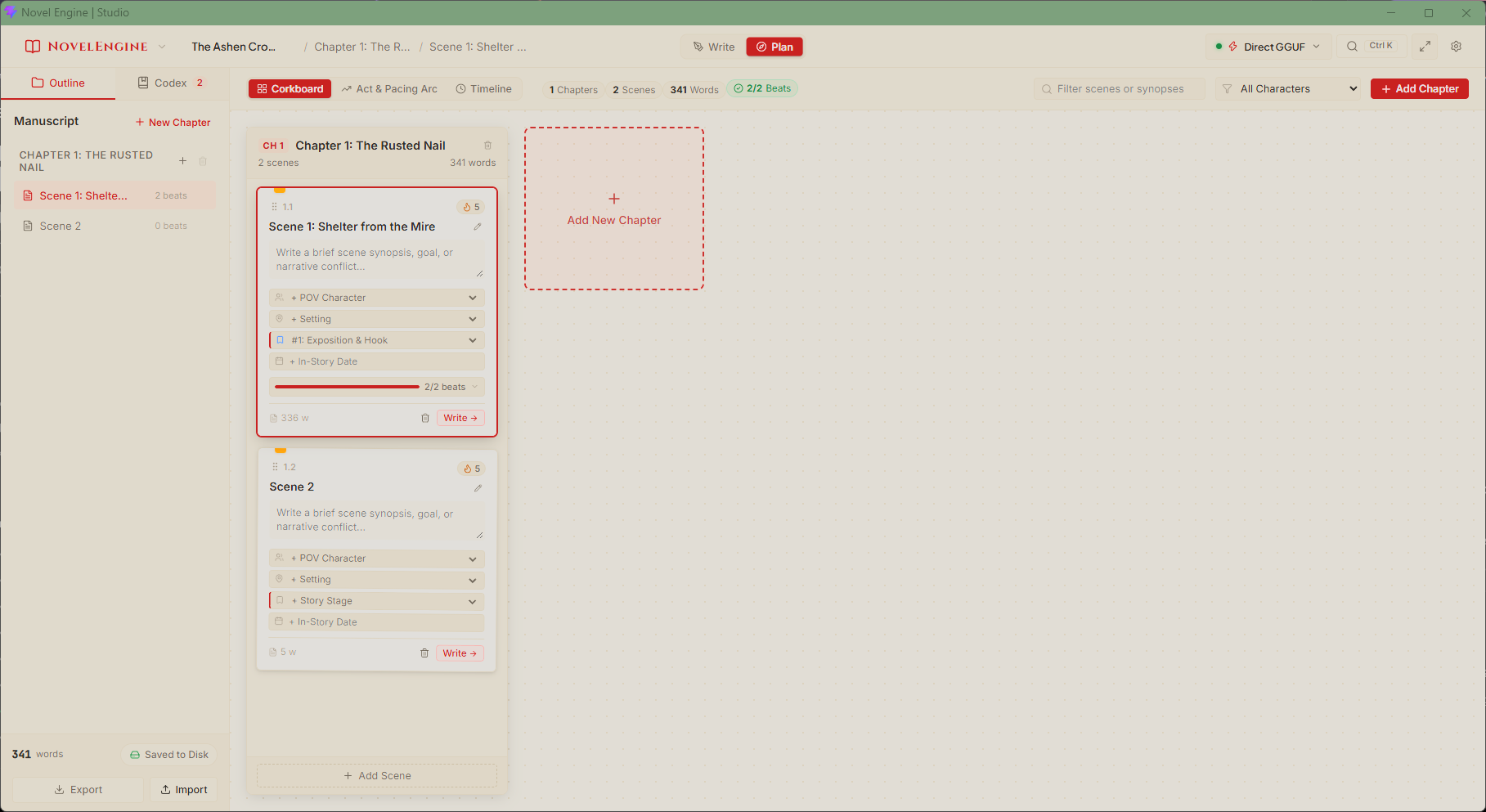1486x812 pixels.
Task: Open POV Character dropdown on Scene 1
Action: [x=377, y=298]
